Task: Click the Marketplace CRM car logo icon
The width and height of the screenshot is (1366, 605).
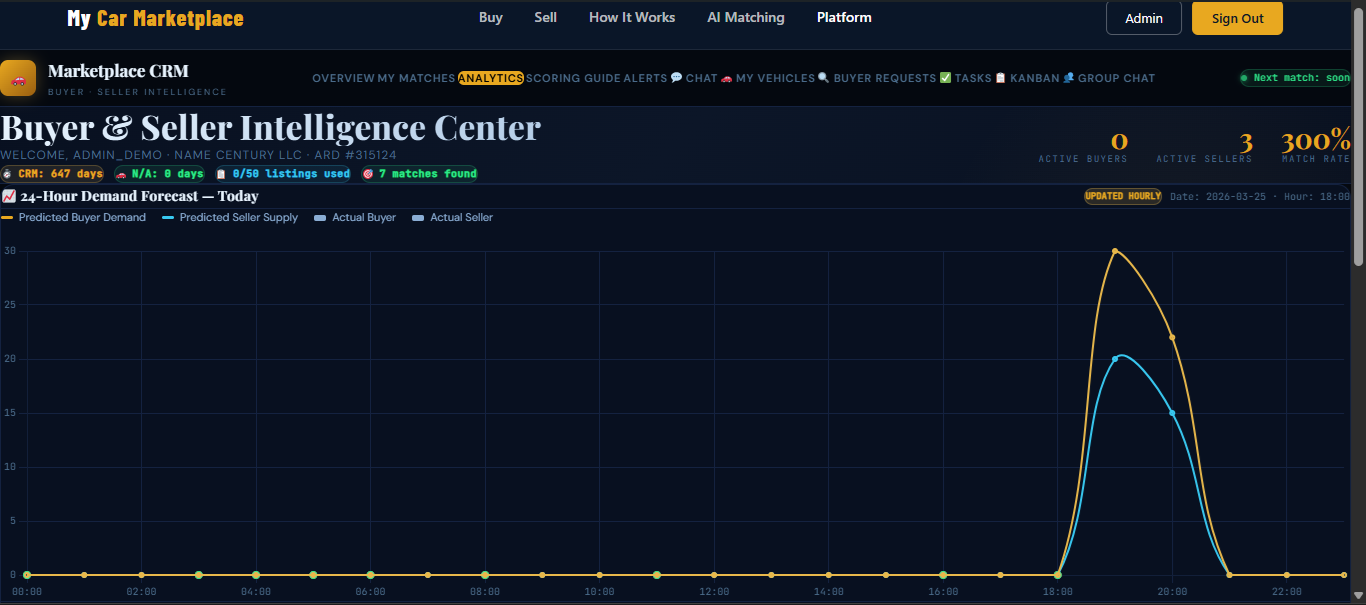Action: pyautogui.click(x=18, y=78)
